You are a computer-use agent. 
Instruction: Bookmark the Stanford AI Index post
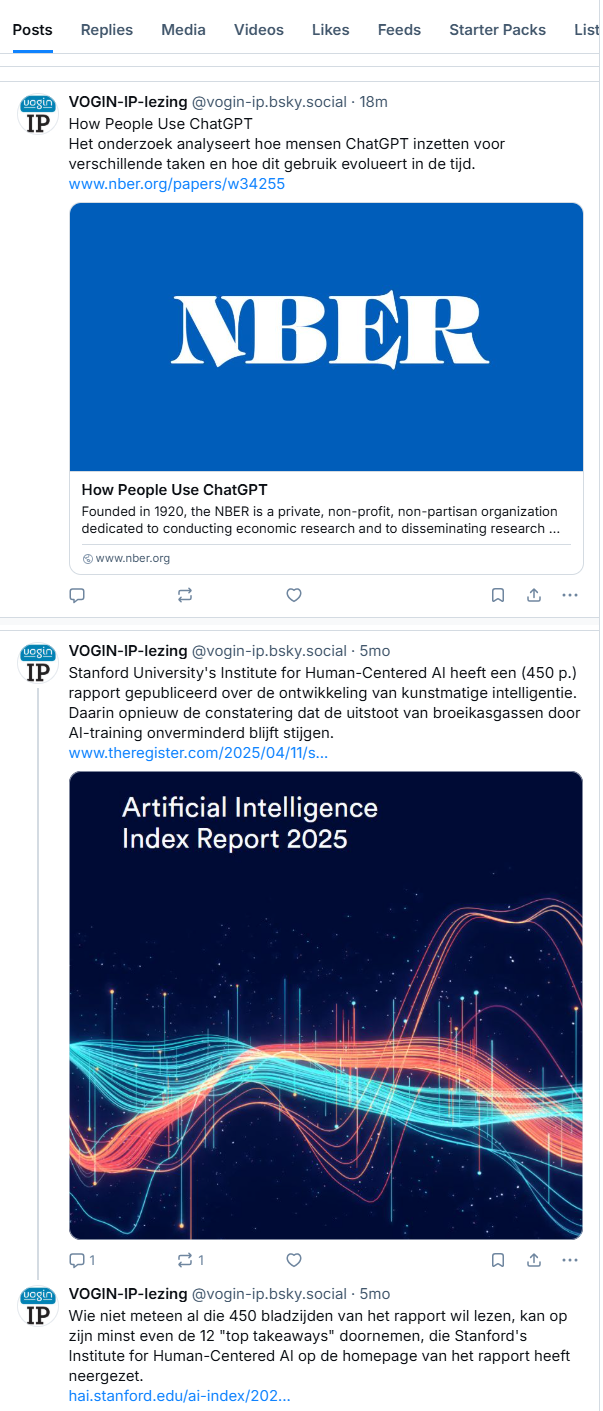tap(498, 1260)
